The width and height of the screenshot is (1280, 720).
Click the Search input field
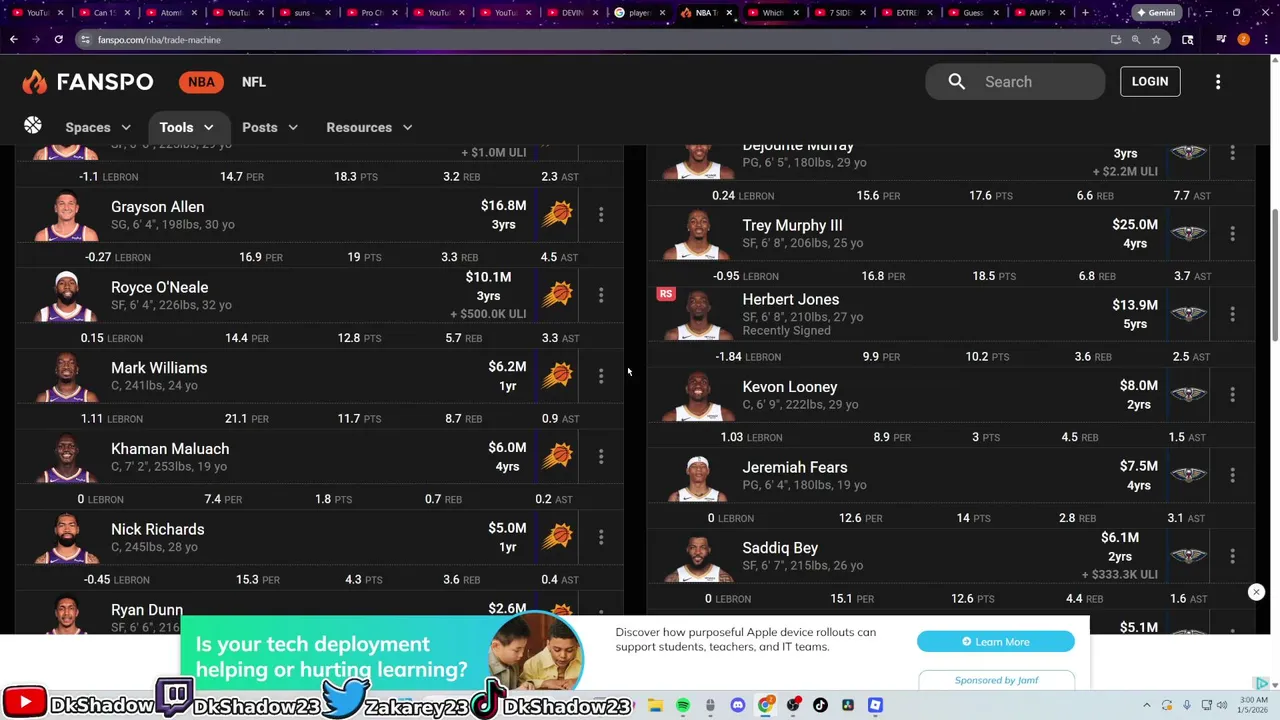[1015, 82]
